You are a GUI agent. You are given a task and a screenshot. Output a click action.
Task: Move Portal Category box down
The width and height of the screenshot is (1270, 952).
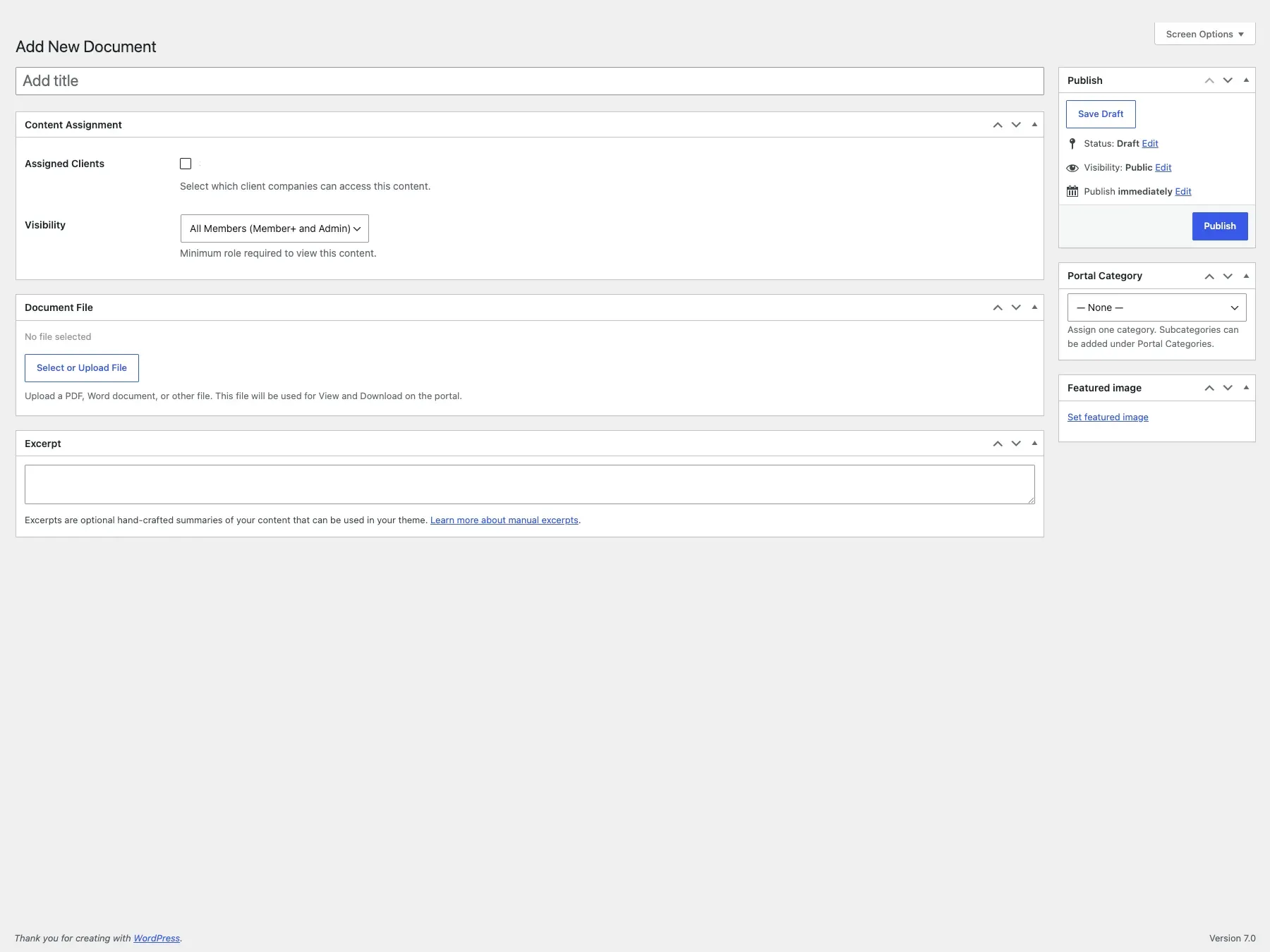click(x=1228, y=276)
